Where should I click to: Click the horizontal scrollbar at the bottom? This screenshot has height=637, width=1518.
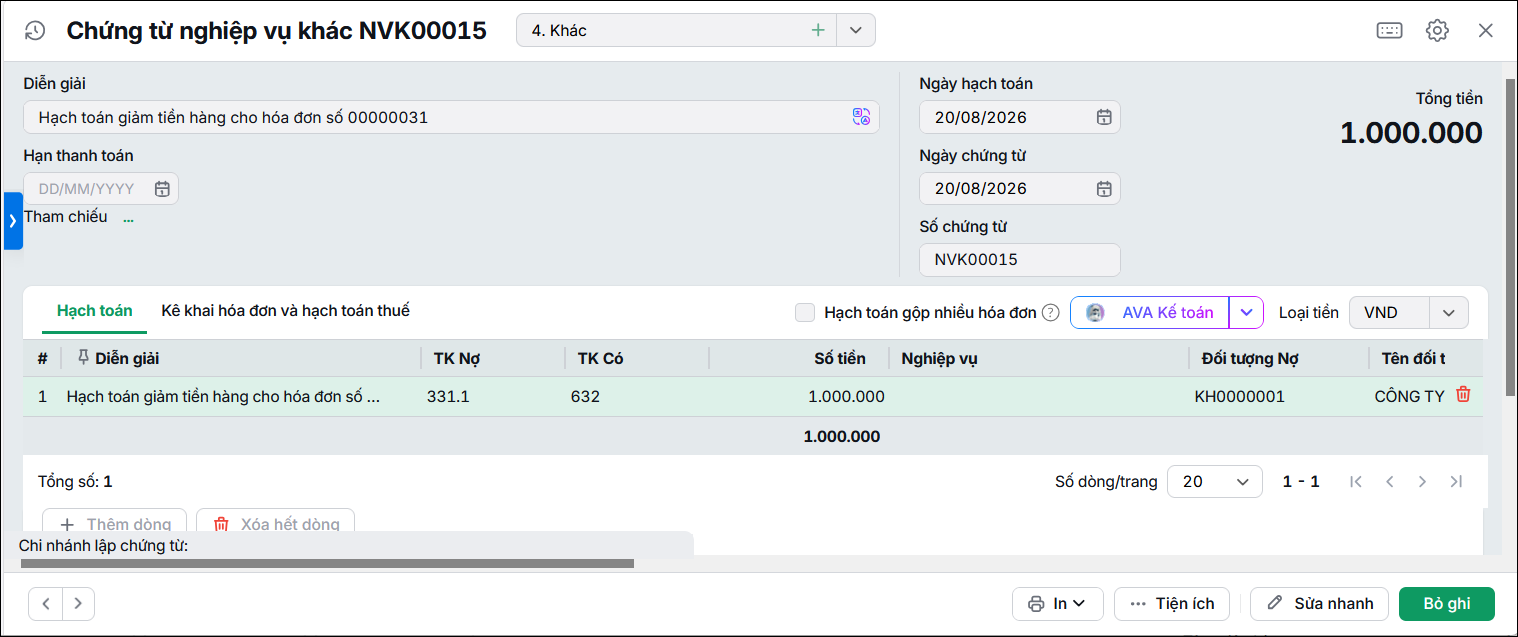tap(327, 564)
